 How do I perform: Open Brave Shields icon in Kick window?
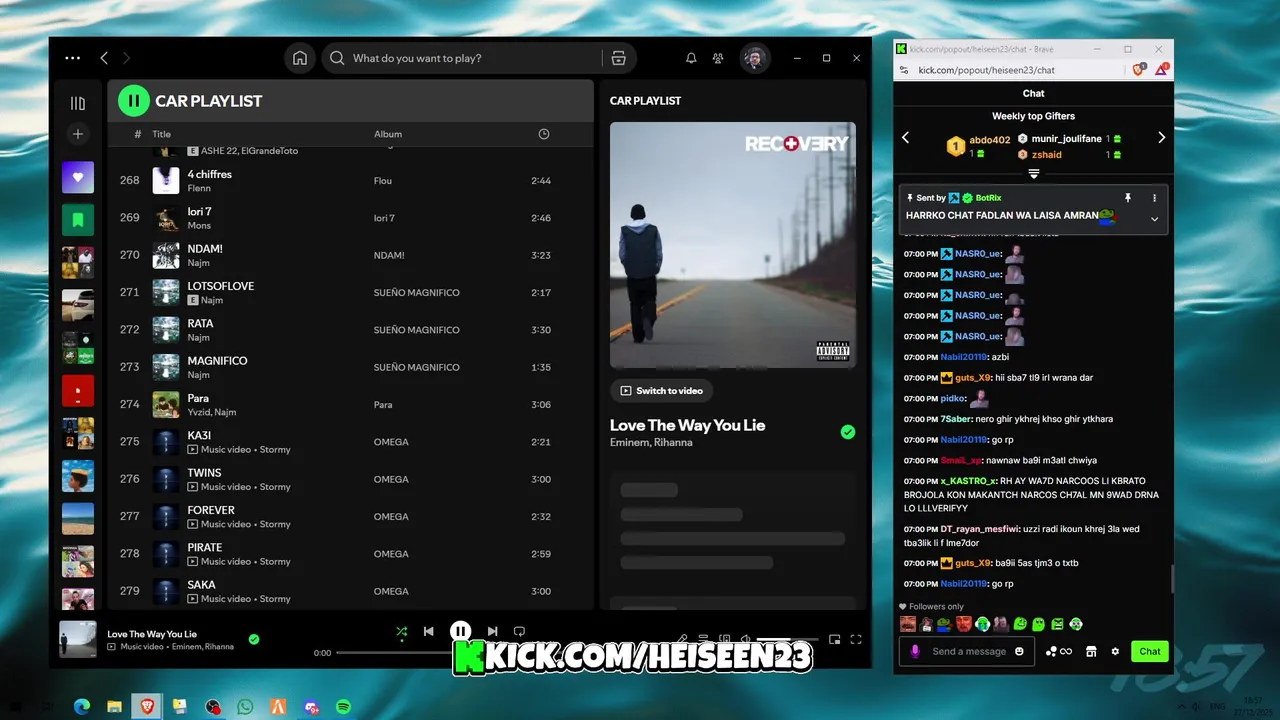[1138, 70]
